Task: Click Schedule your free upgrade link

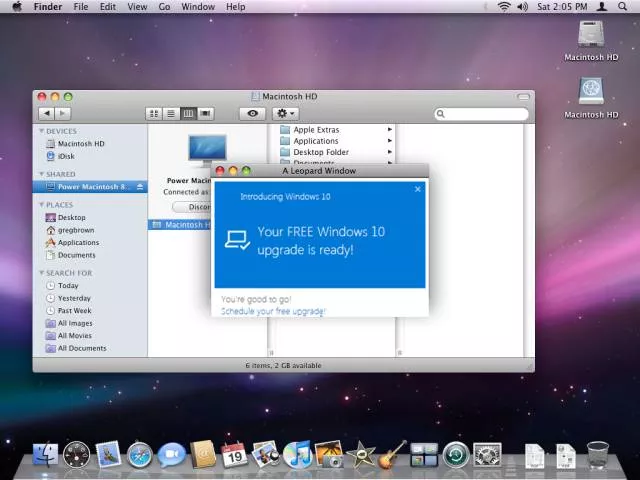Action: (x=273, y=311)
